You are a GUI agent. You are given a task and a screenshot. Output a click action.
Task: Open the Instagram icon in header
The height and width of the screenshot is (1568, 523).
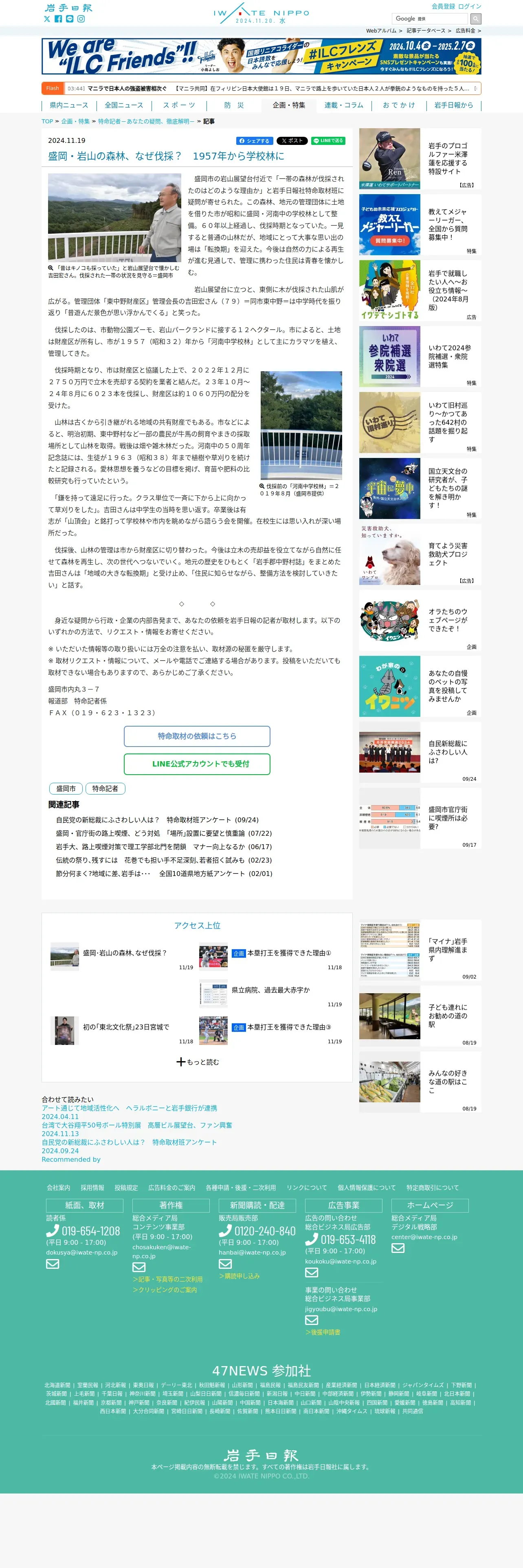[x=81, y=19]
